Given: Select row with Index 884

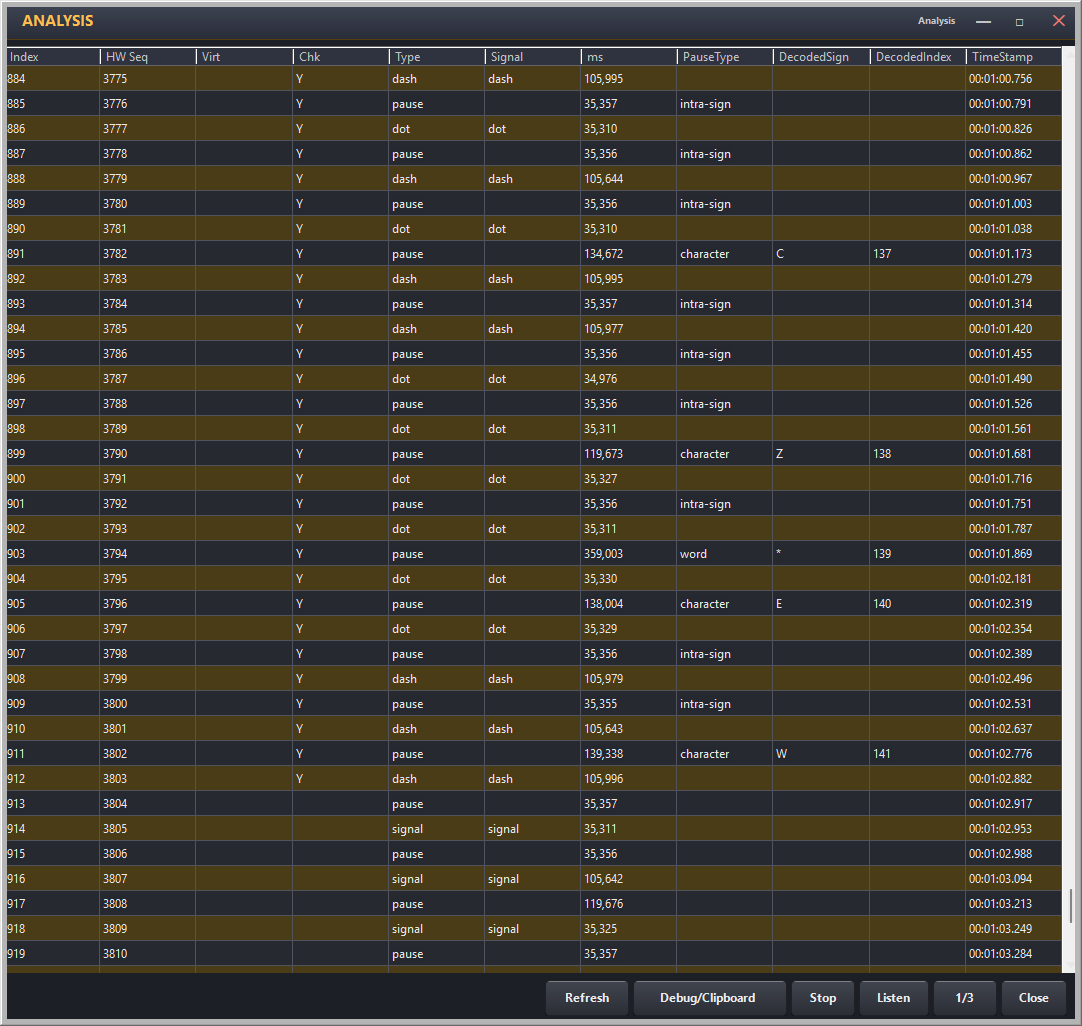Looking at the screenshot, I should tap(534, 79).
